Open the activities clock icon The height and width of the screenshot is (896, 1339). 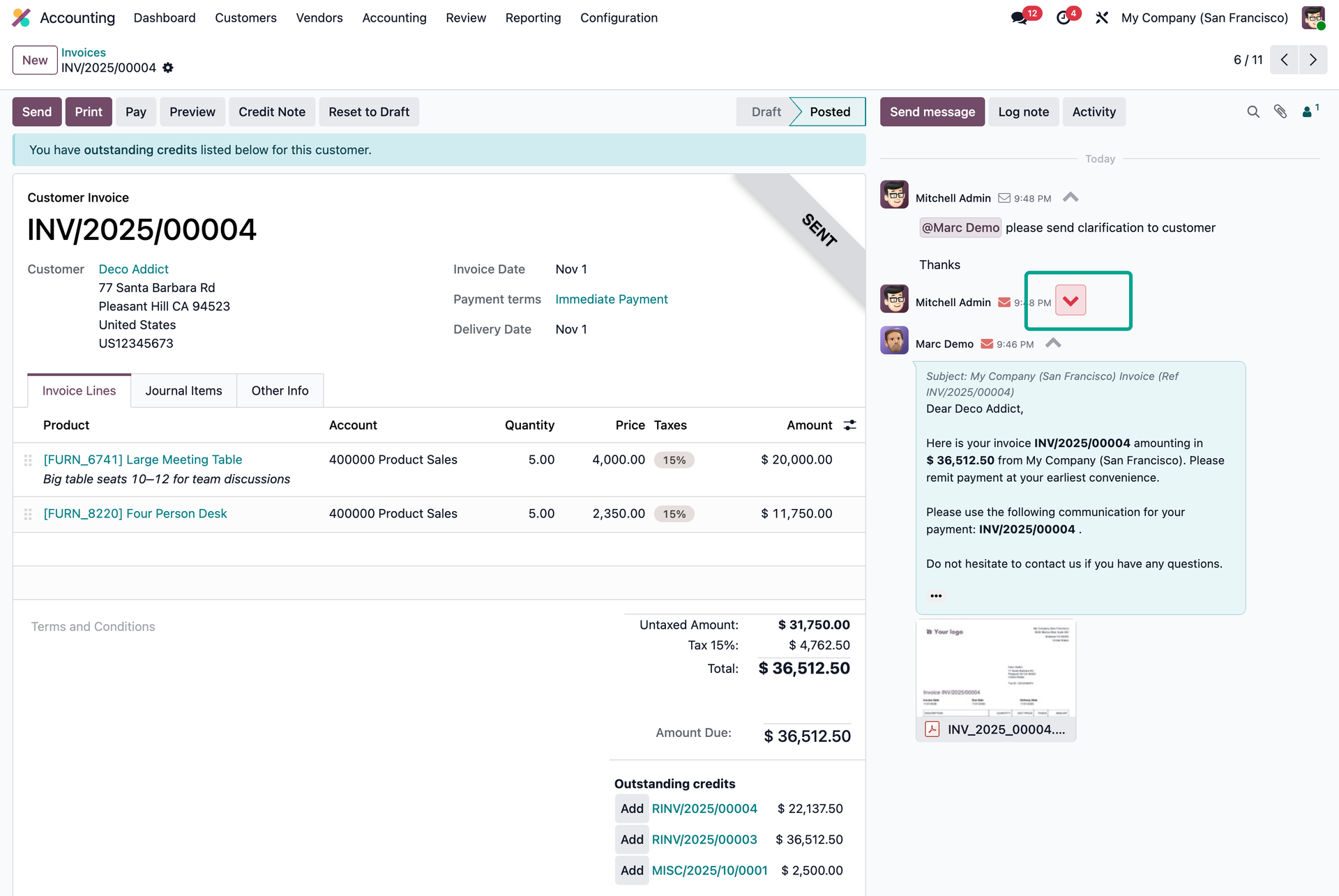[1063, 18]
